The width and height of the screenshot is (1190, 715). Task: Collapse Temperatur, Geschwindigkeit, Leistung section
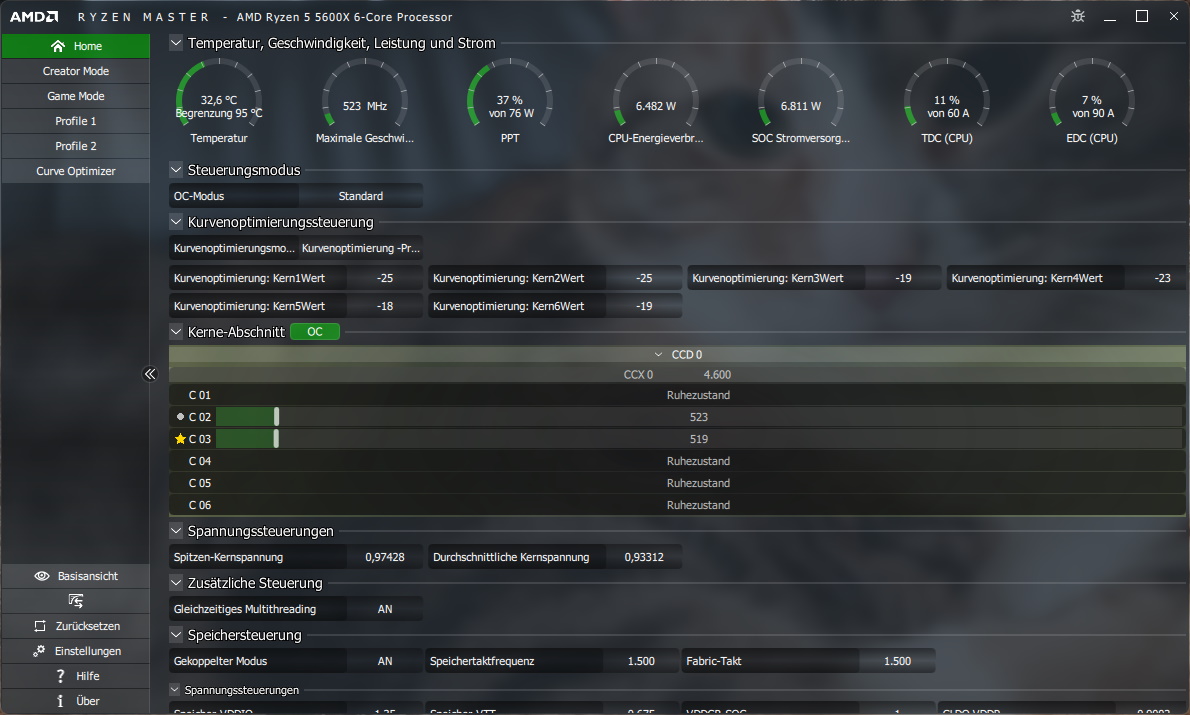coord(176,43)
